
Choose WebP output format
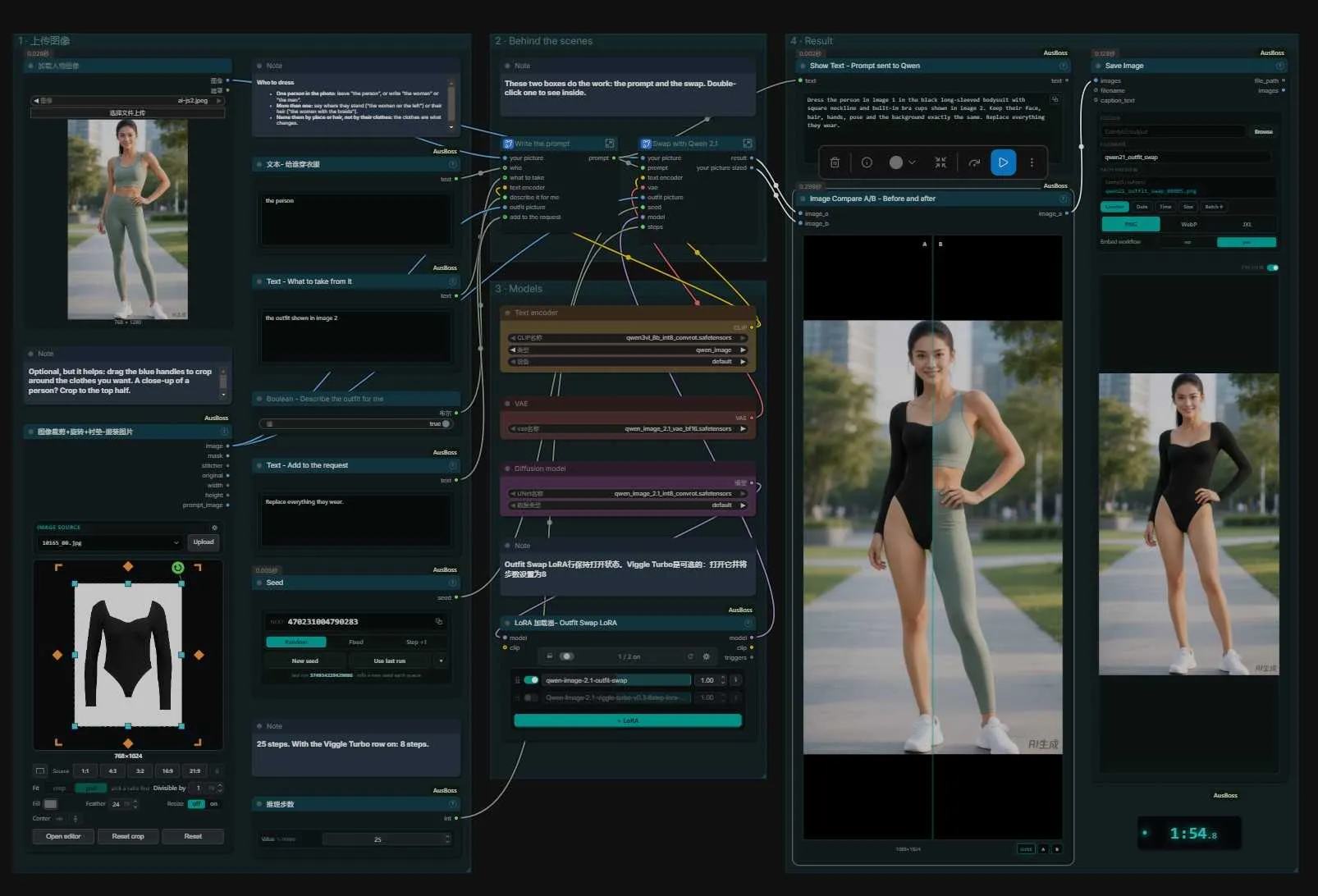1188,224
